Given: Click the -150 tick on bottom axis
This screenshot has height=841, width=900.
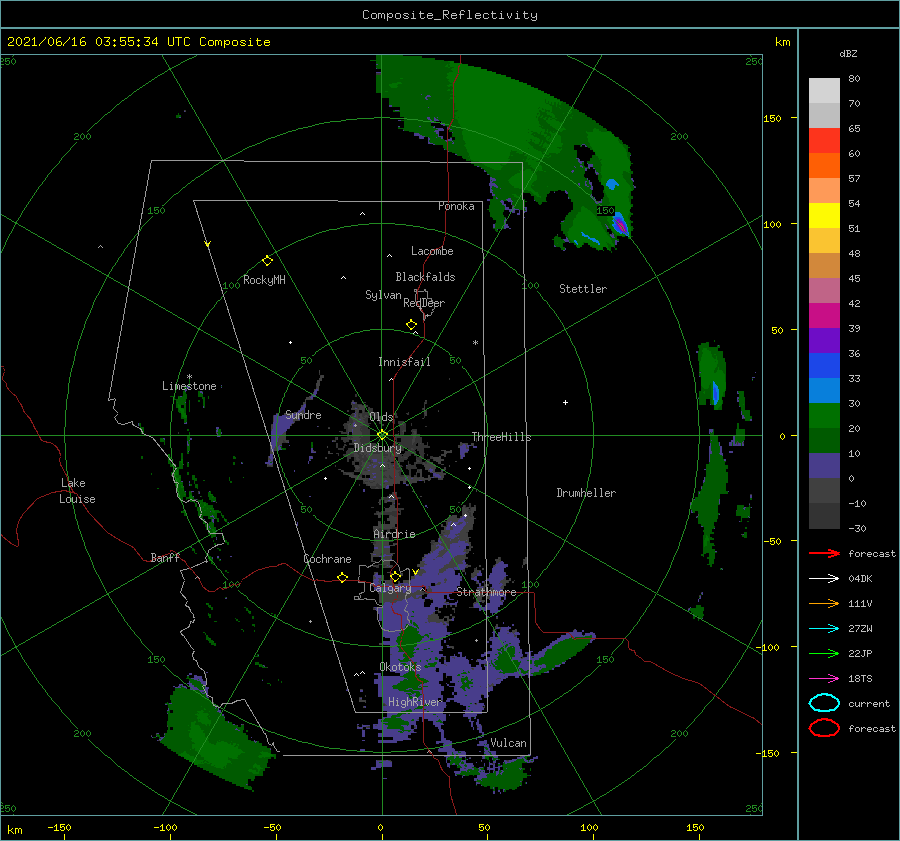Looking at the screenshot, I should point(59,827).
